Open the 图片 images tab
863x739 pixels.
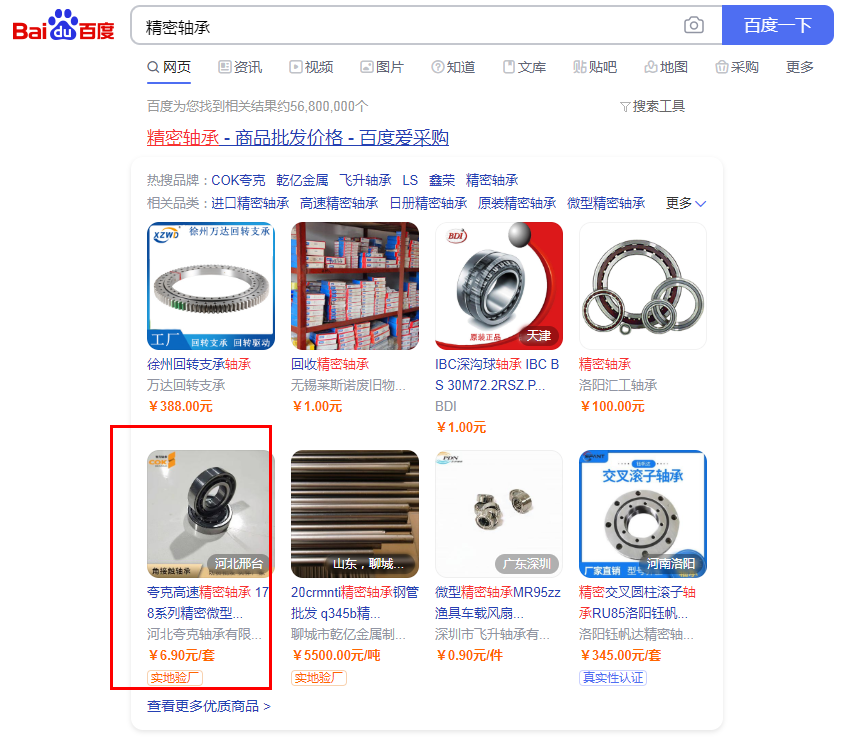pos(382,67)
